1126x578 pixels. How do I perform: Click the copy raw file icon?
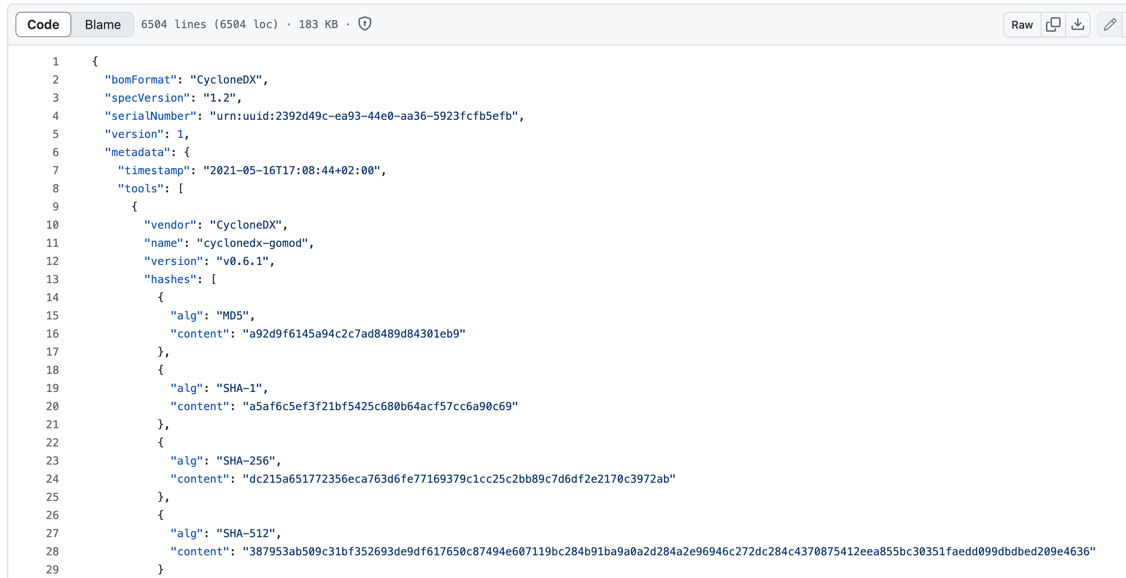tap(1053, 24)
